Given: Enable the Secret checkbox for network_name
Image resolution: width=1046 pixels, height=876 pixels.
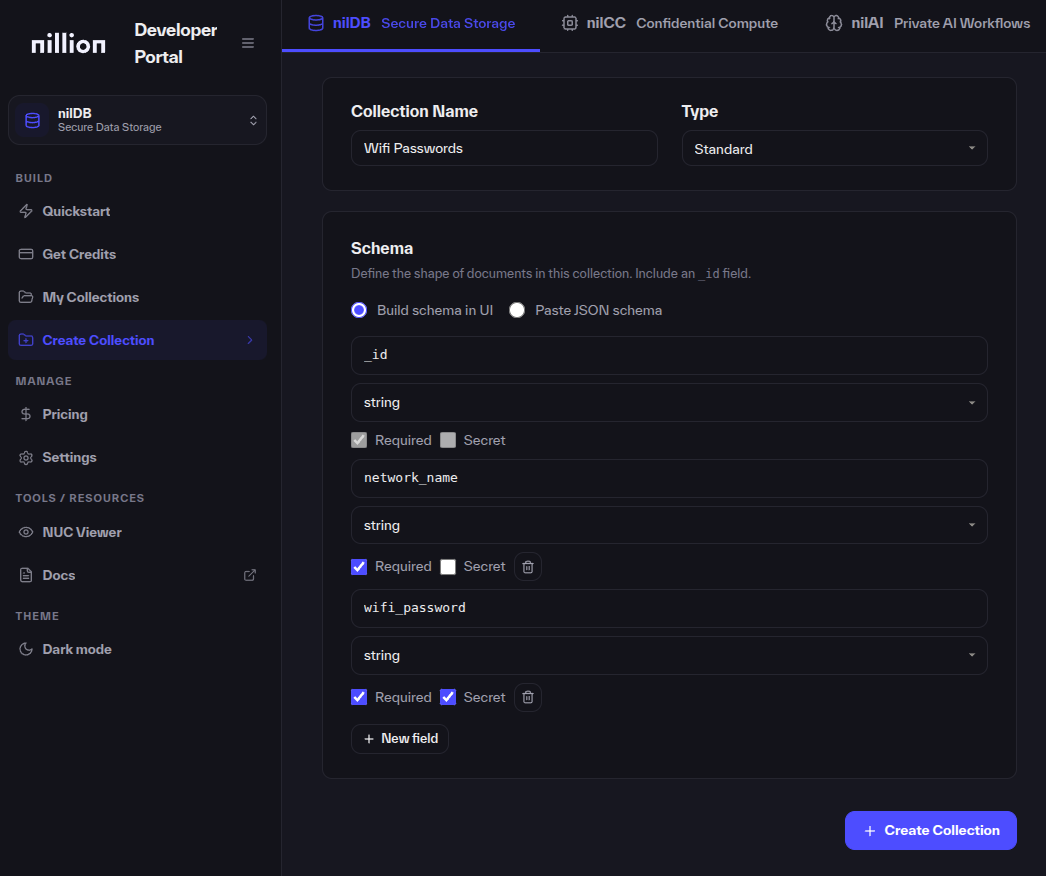Looking at the screenshot, I should tap(448, 566).
